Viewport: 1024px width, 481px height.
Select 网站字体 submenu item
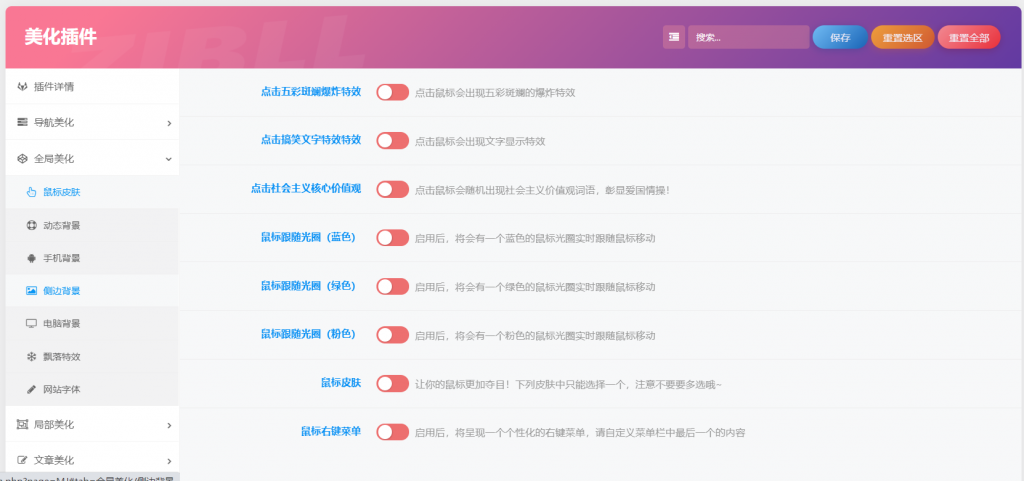coord(92,390)
